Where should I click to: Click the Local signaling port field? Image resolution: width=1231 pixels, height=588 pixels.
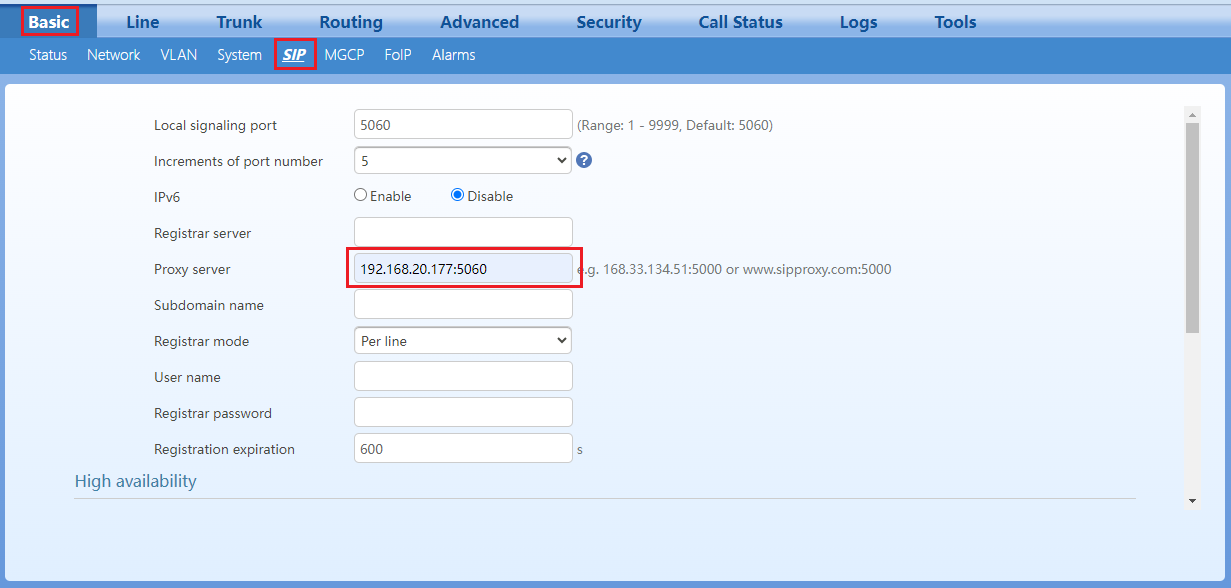click(462, 125)
